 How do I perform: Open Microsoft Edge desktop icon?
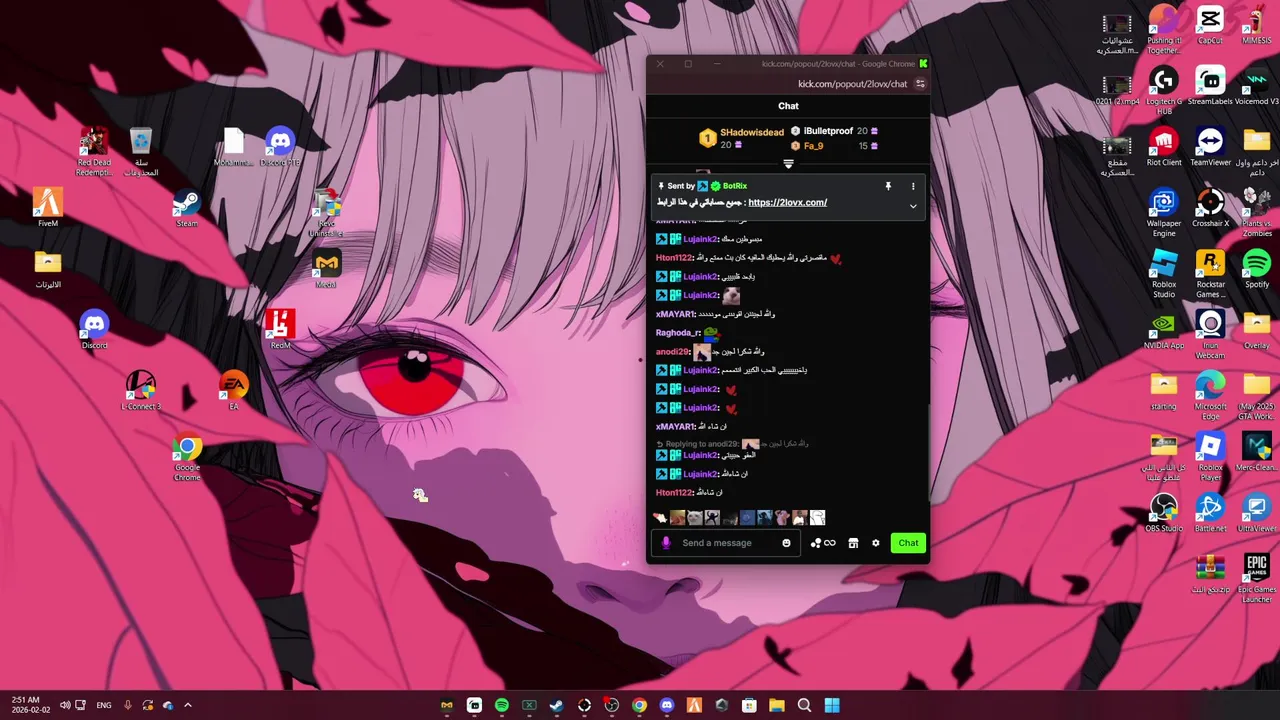tap(1210, 397)
